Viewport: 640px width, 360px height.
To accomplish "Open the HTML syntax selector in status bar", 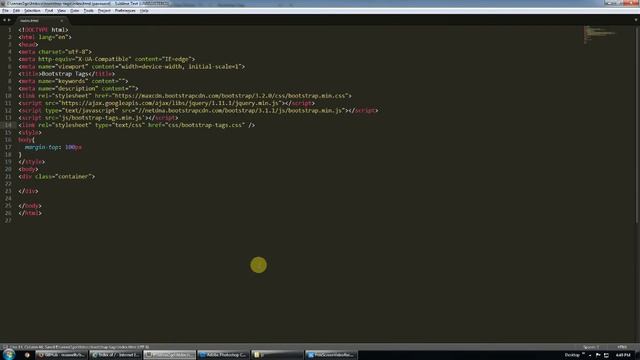I will (x=622, y=347).
